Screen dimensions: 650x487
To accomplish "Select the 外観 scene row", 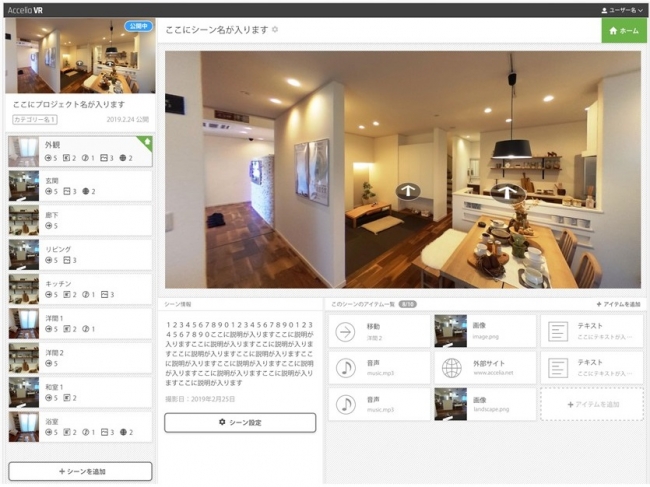I will point(80,151).
